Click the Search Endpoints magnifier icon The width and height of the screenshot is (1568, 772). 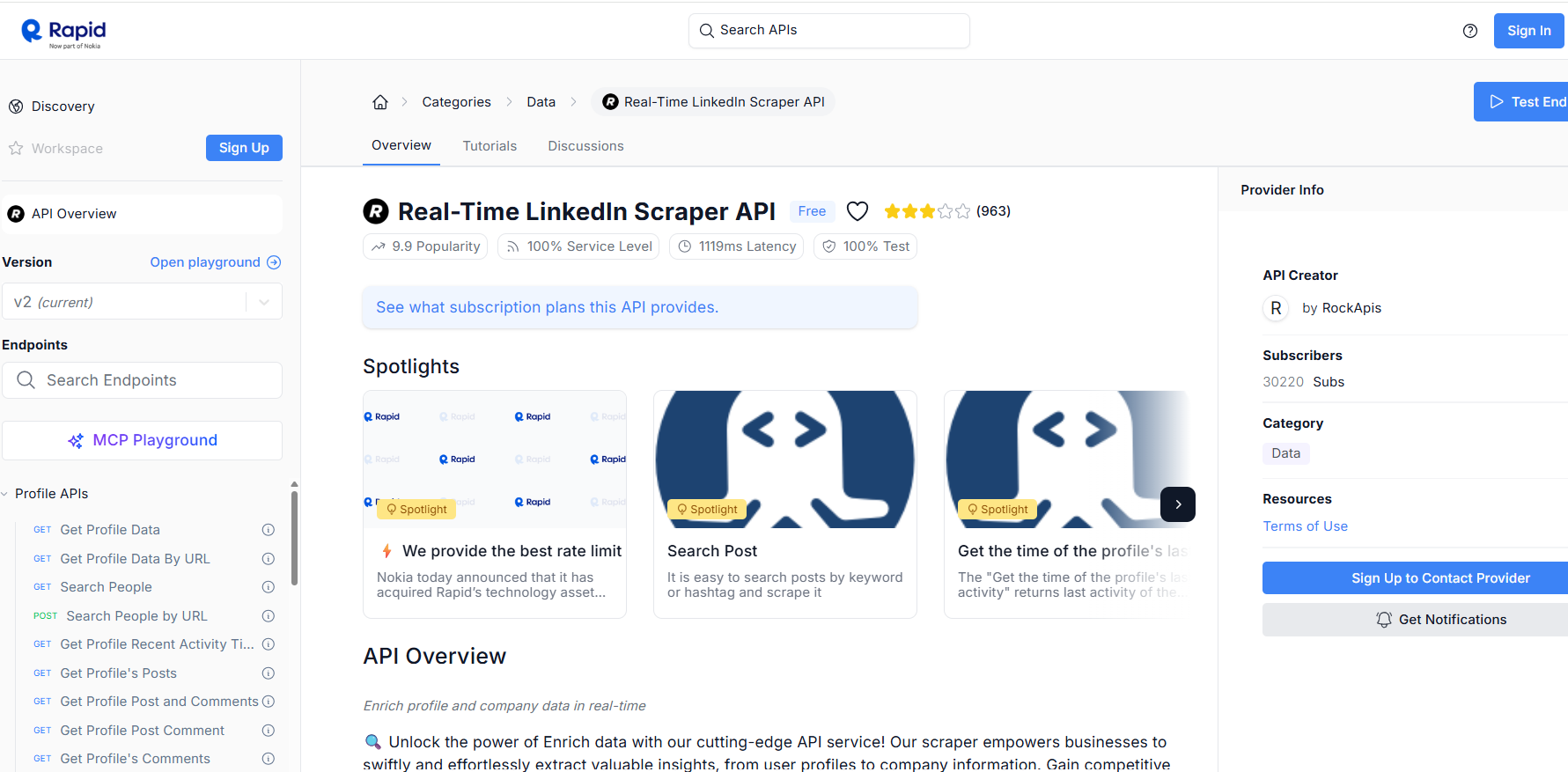click(26, 380)
